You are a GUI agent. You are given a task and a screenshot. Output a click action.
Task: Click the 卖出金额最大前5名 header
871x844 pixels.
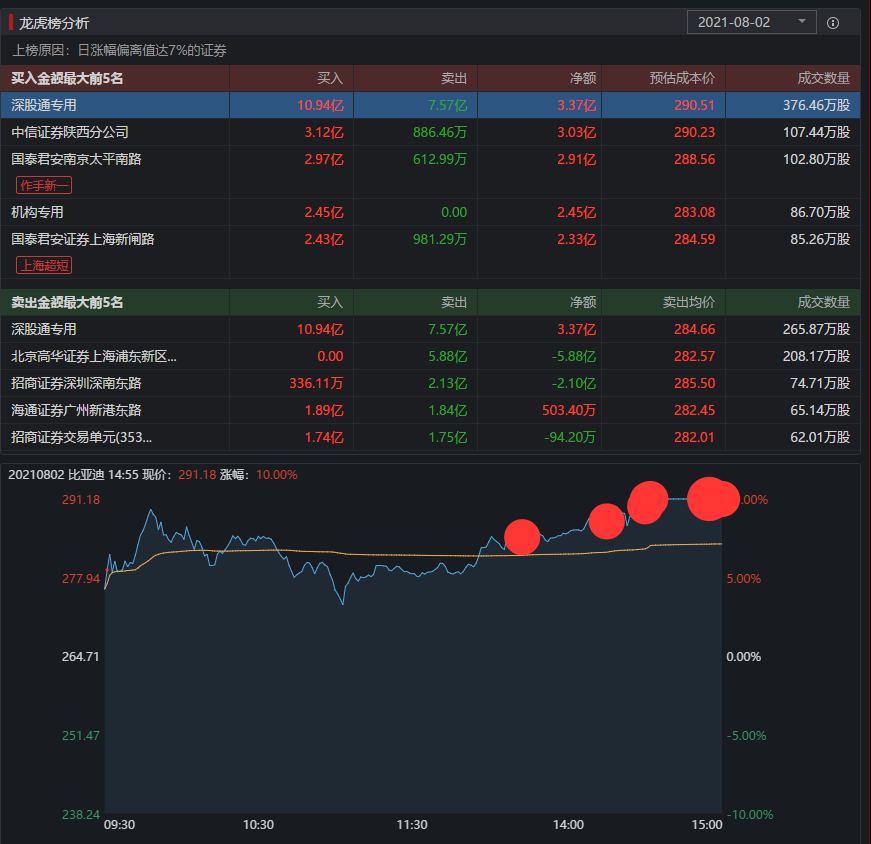point(67,302)
